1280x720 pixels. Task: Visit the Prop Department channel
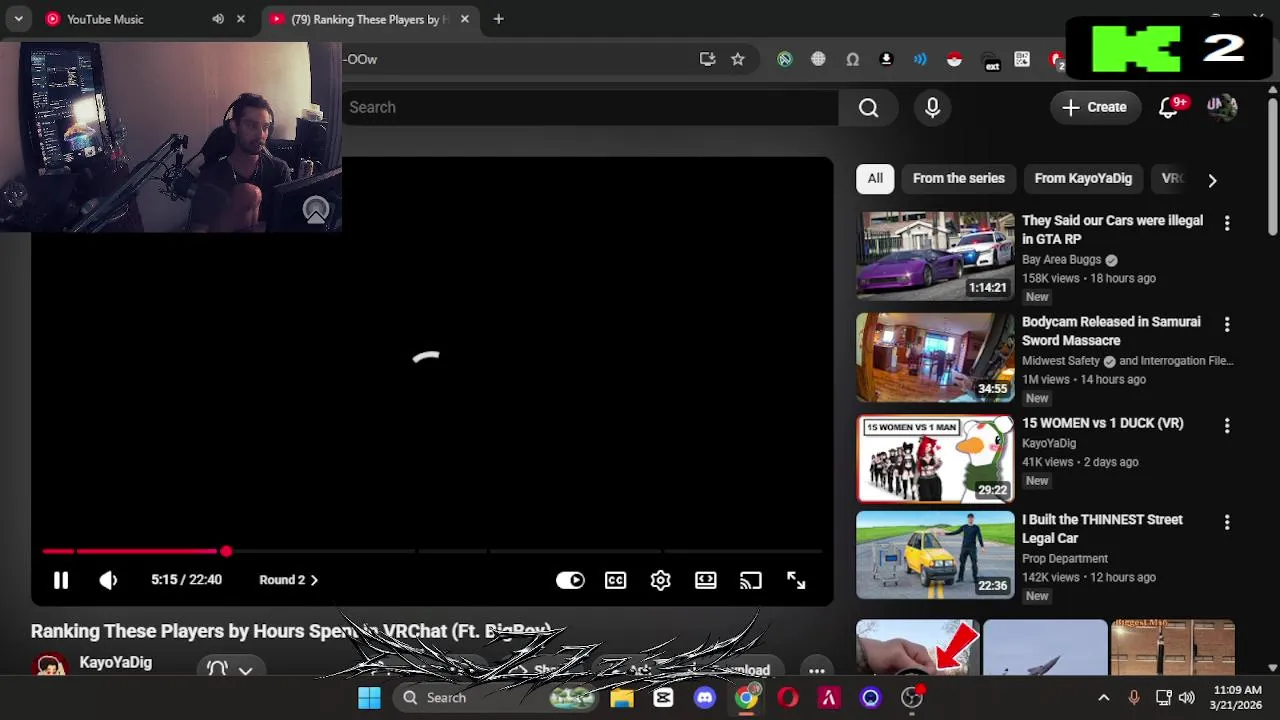pos(1065,558)
